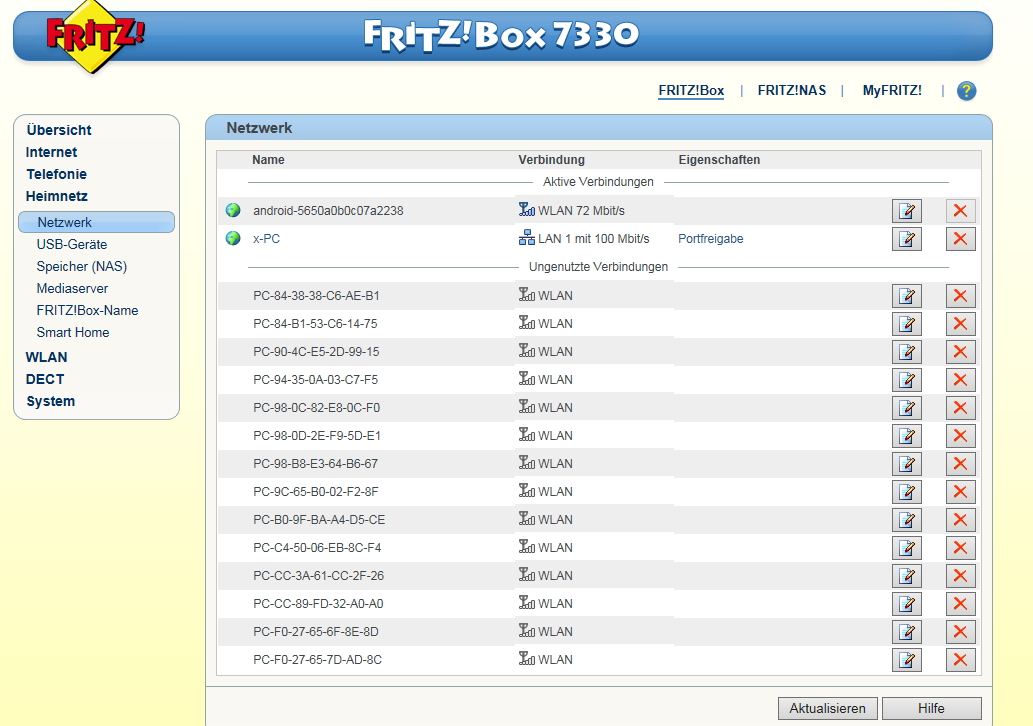Open Speicher (NAS) submenu item
The height and width of the screenshot is (726, 1033).
coord(82,266)
